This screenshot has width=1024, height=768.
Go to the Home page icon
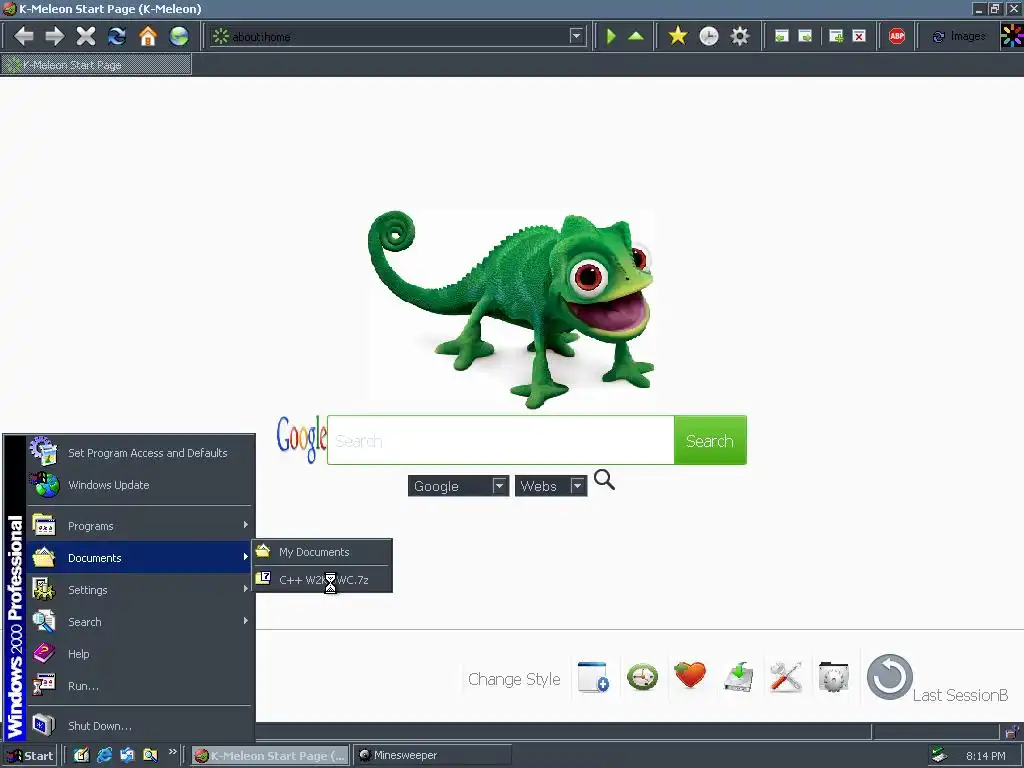point(148,36)
